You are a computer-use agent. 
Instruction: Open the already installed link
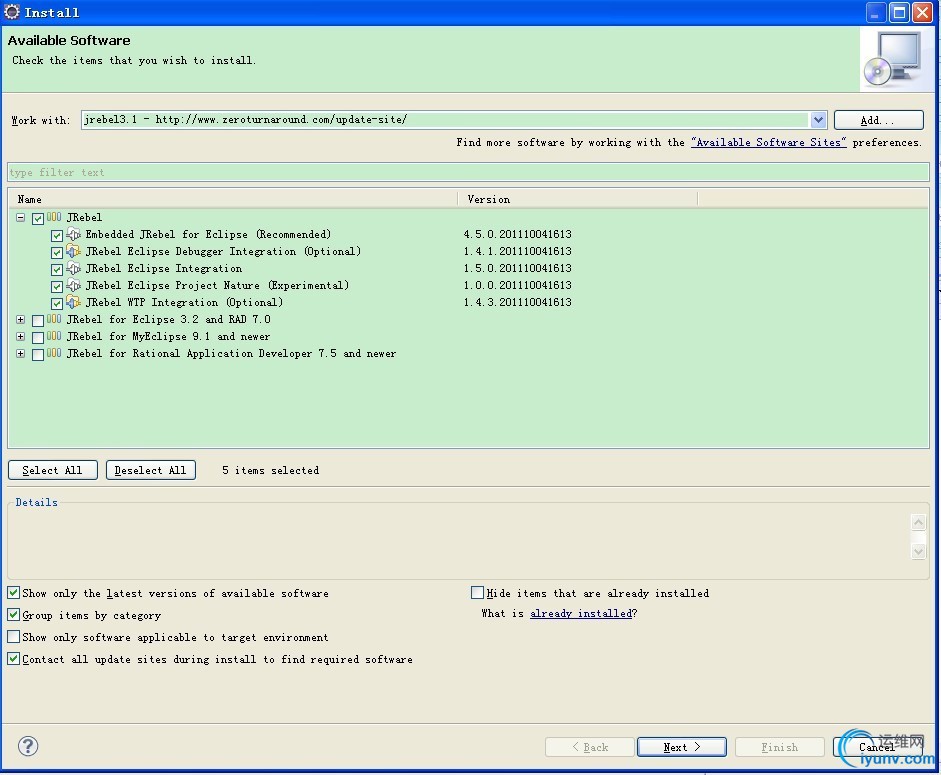click(x=581, y=613)
